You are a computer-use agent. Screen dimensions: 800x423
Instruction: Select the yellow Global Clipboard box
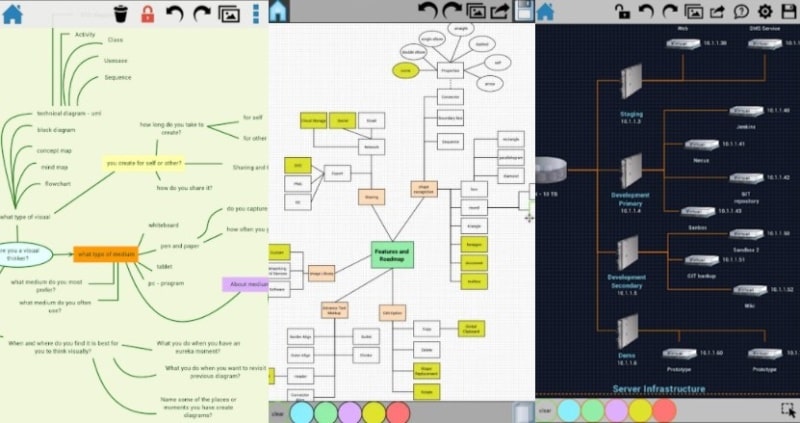(x=471, y=329)
